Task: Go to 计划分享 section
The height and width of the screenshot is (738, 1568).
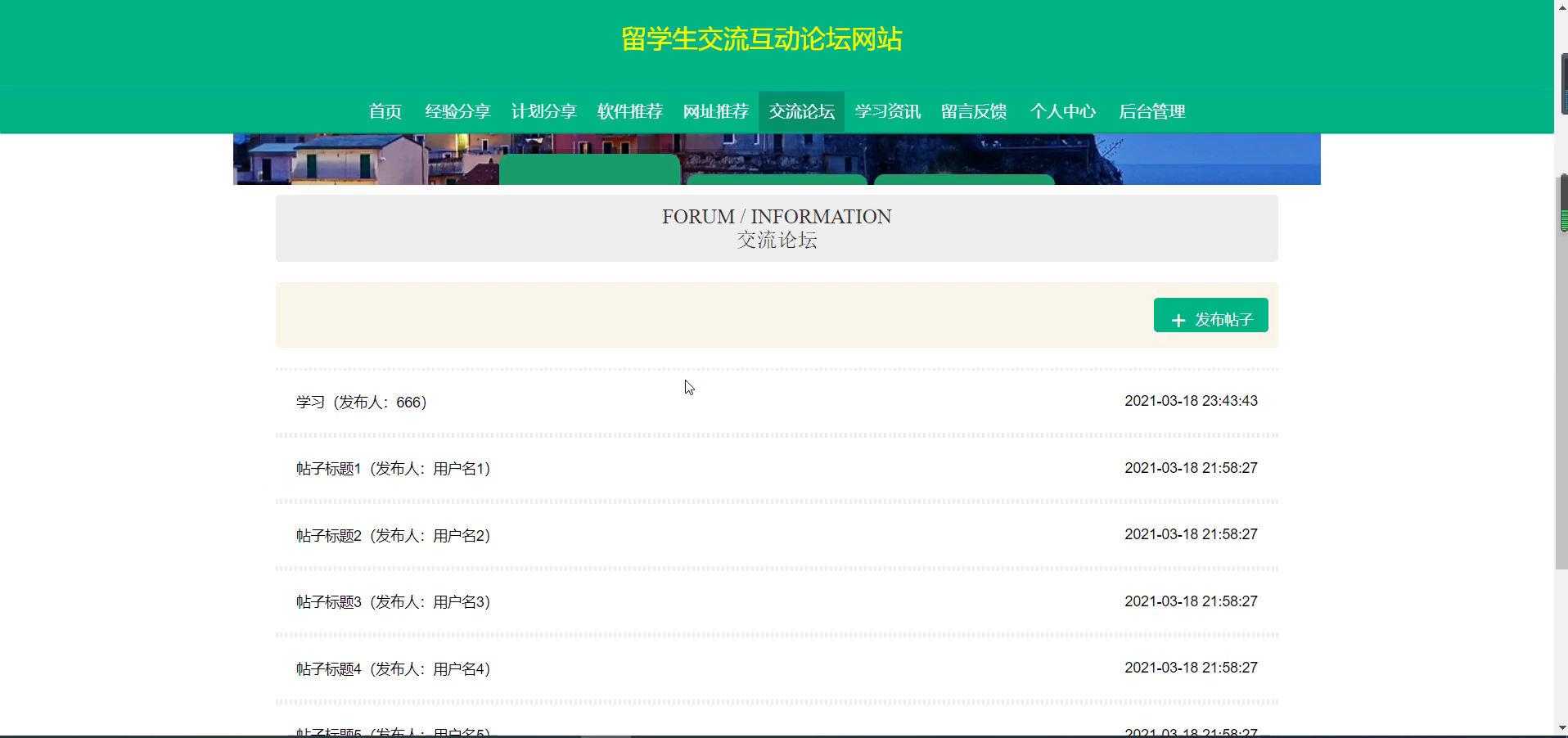Action: coord(543,111)
